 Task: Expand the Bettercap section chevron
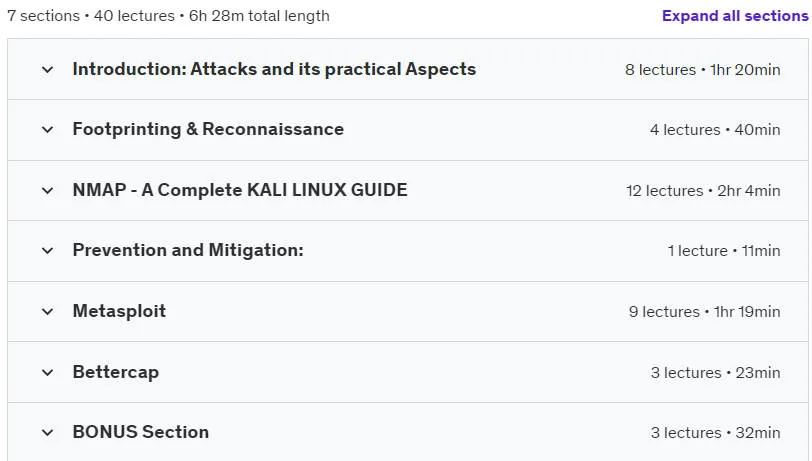point(47,372)
